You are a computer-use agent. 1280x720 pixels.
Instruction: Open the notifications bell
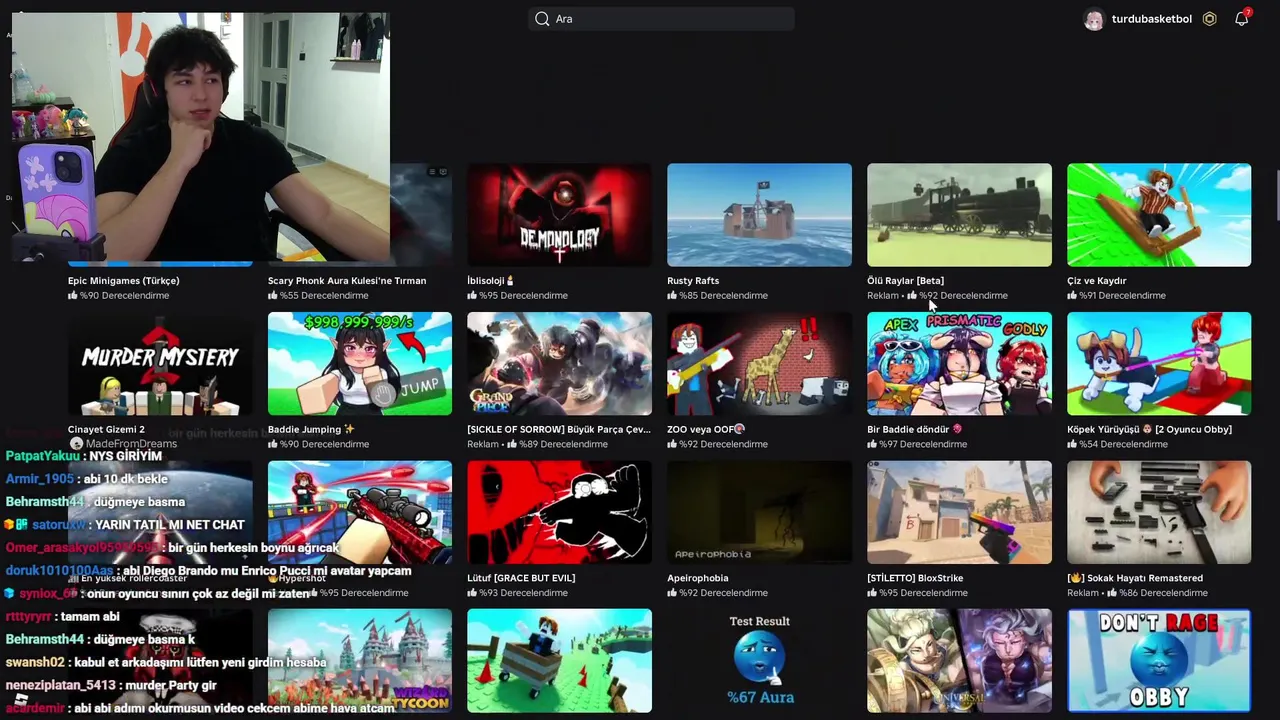[x=1241, y=19]
